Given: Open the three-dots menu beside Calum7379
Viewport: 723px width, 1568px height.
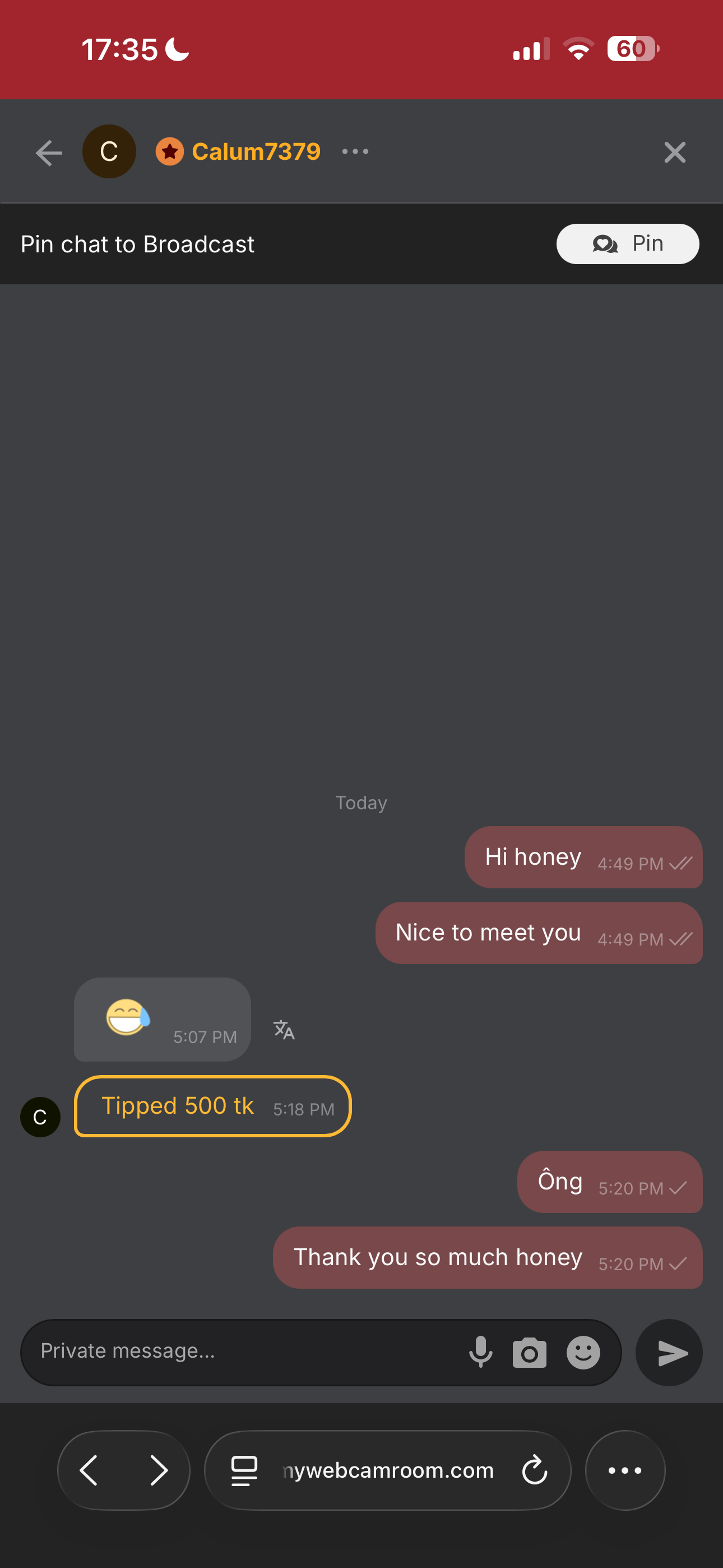Looking at the screenshot, I should coord(355,151).
